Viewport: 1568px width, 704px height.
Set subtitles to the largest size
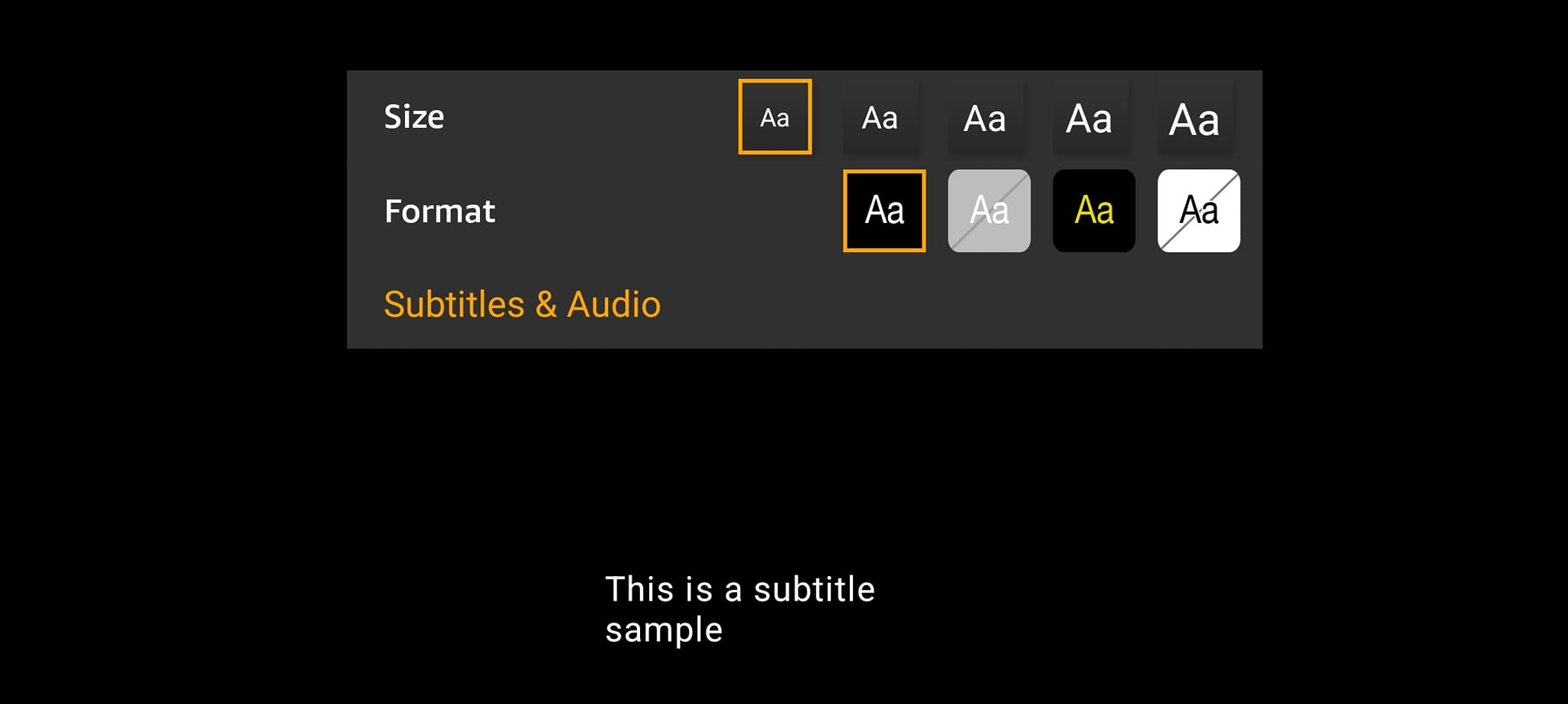coord(1194,118)
